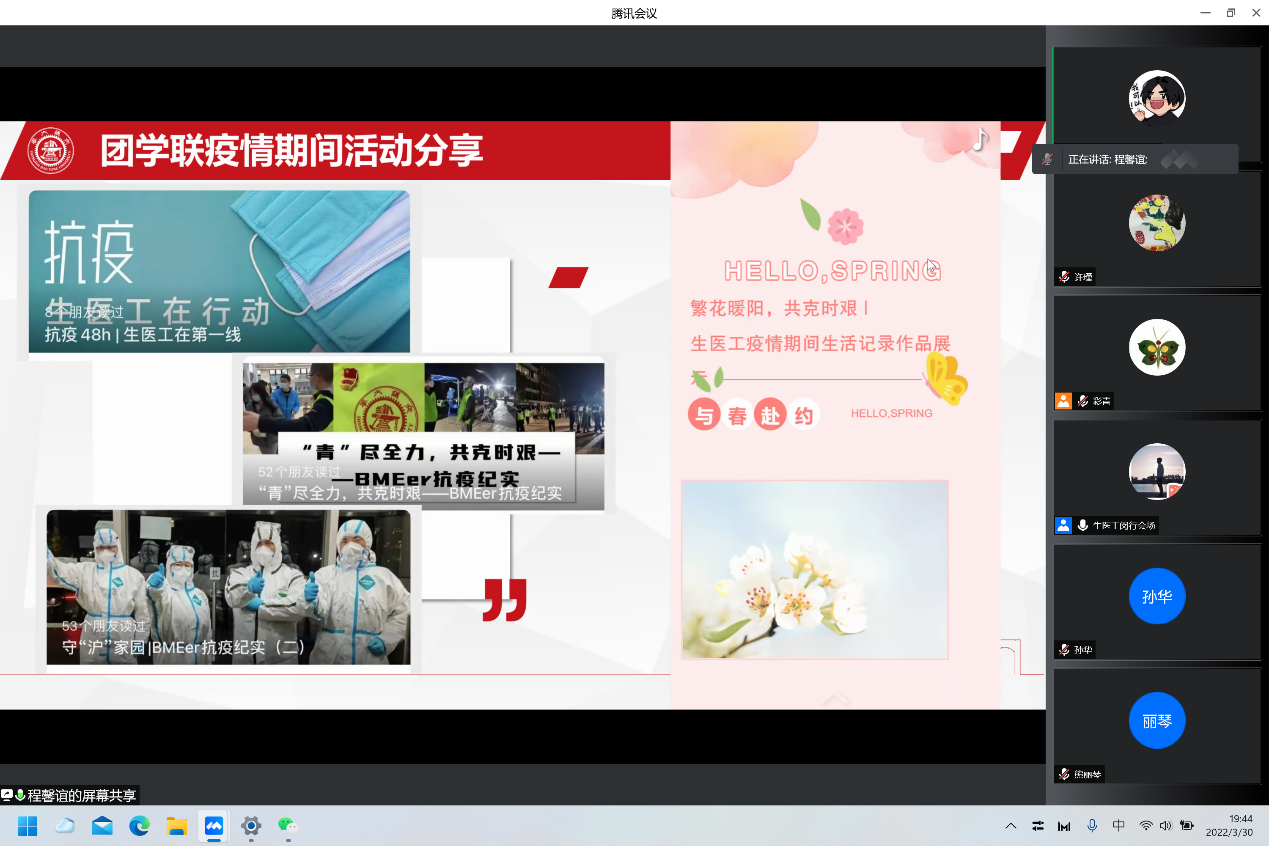Select the 丽琴 participant video tile
The height and width of the screenshot is (846, 1269).
pos(1156,724)
